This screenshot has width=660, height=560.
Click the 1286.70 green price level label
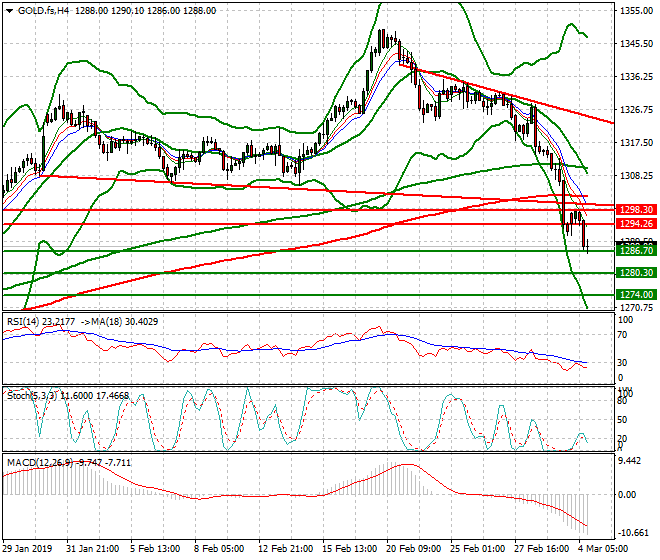click(636, 251)
